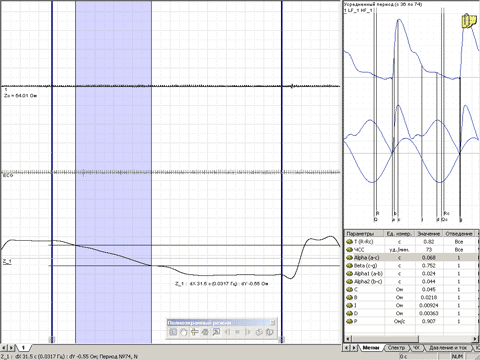Image resolution: width=480 pixels, height=360 pixels.
Task: Select sheet tab 1 below the main chart
Action: click(x=23, y=348)
